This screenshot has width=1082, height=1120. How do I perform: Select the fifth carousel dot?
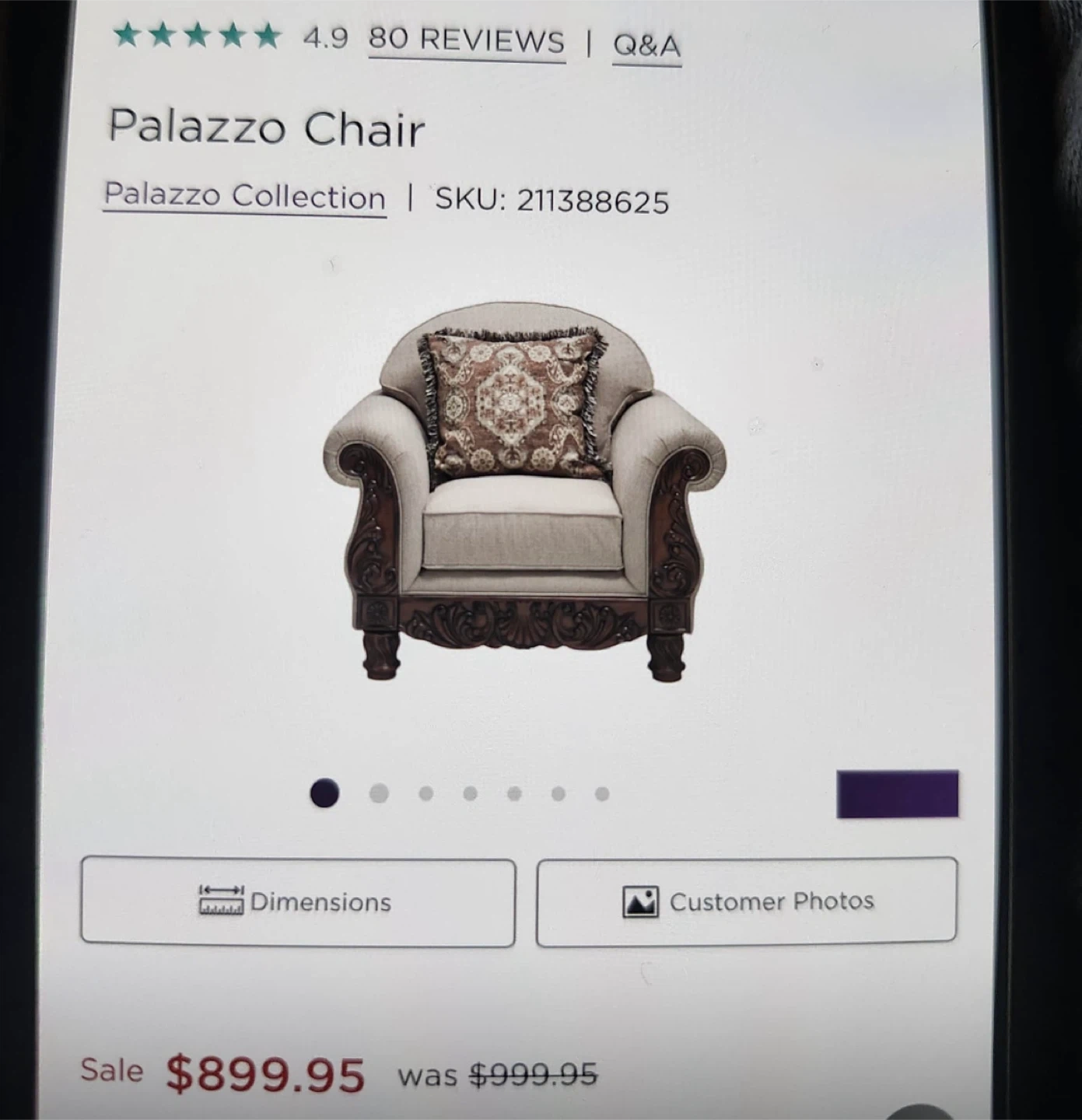coord(514,793)
